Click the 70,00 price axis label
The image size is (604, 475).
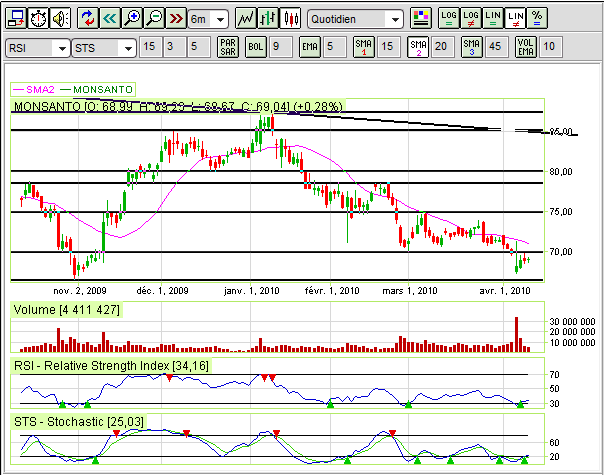click(x=561, y=252)
